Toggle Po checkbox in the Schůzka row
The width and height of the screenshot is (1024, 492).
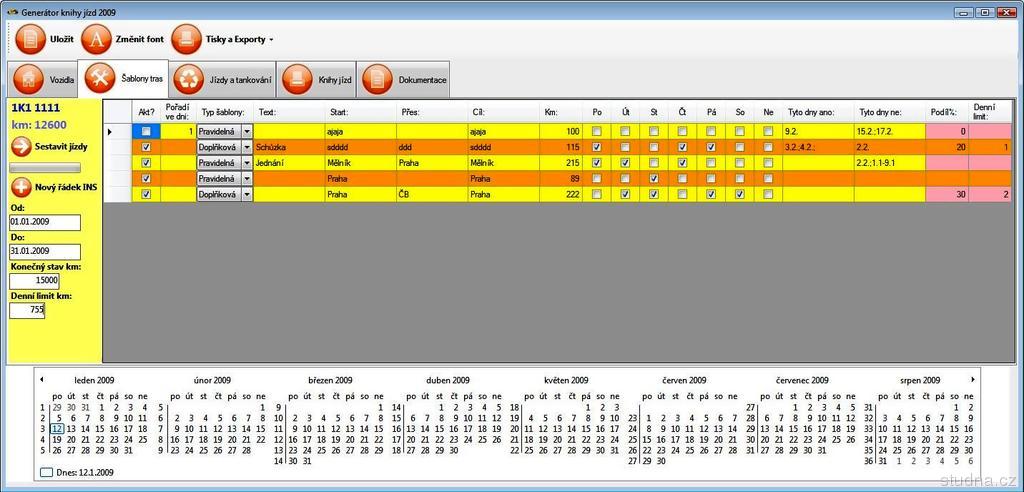coord(597,147)
